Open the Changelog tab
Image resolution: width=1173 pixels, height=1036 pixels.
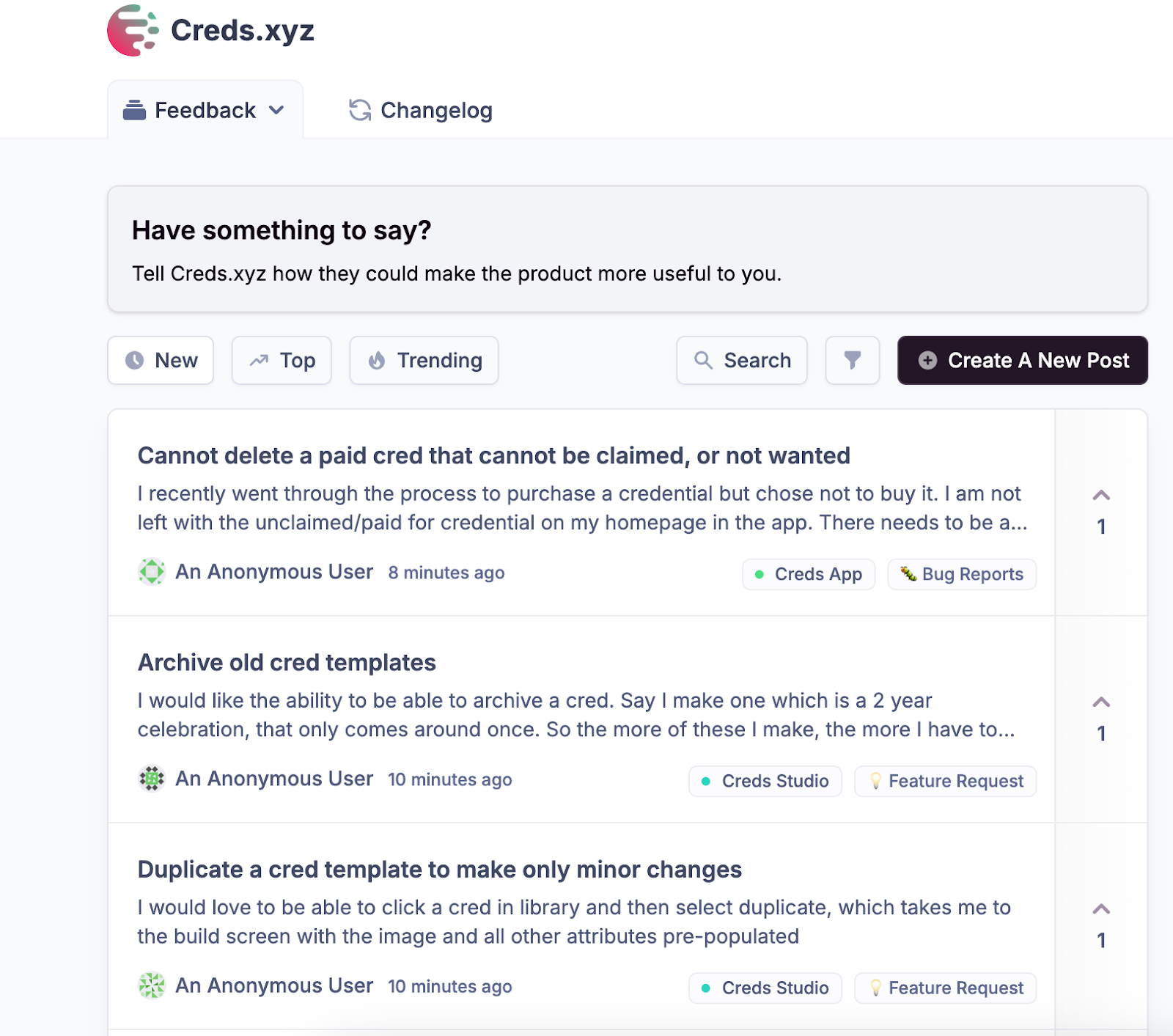(x=420, y=111)
